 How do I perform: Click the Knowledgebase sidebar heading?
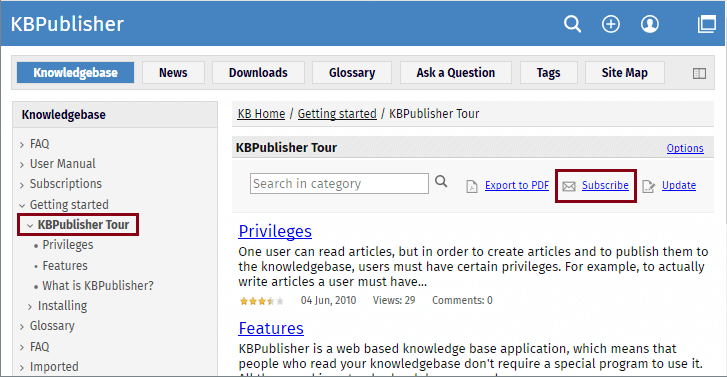[64, 115]
